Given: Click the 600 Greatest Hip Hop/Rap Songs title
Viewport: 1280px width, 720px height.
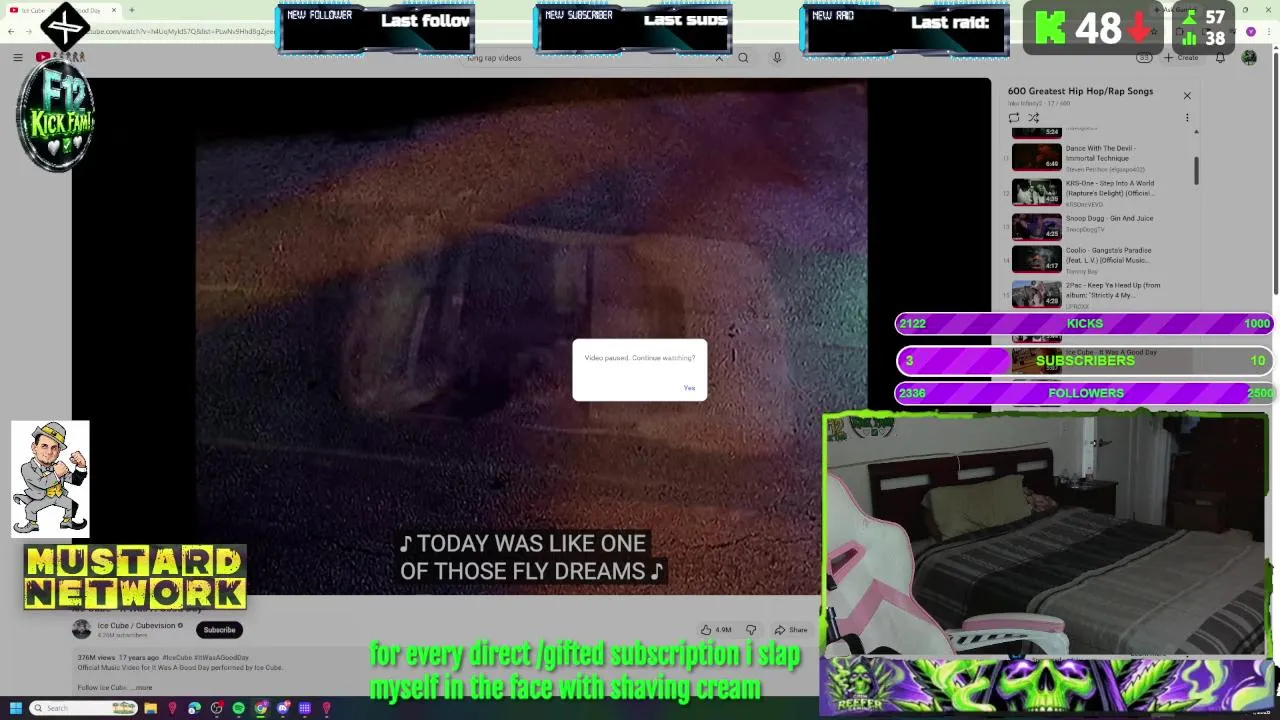Looking at the screenshot, I should pos(1080,91).
